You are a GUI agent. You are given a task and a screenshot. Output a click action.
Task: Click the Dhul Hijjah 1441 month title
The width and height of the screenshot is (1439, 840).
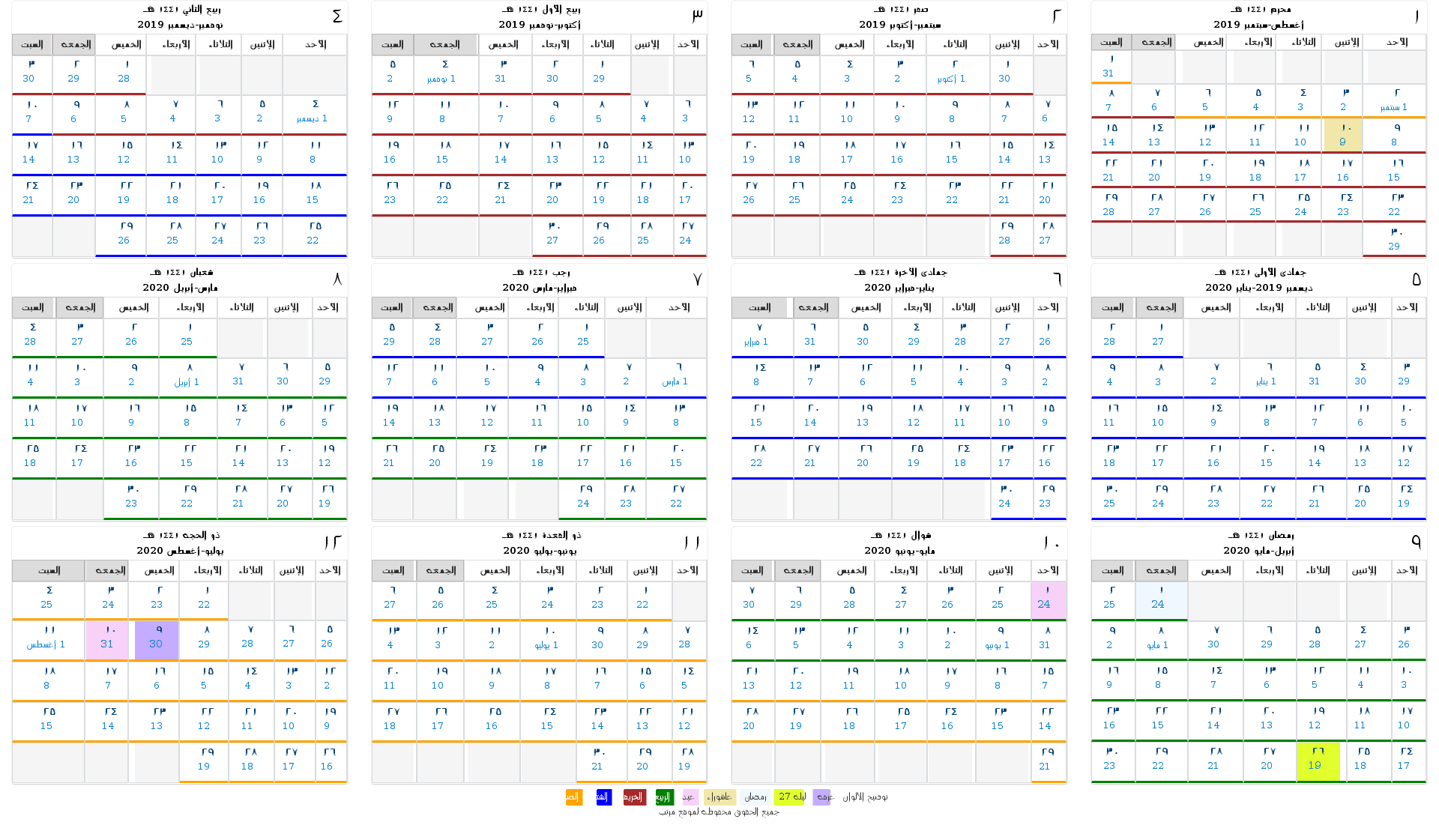[x=181, y=536]
